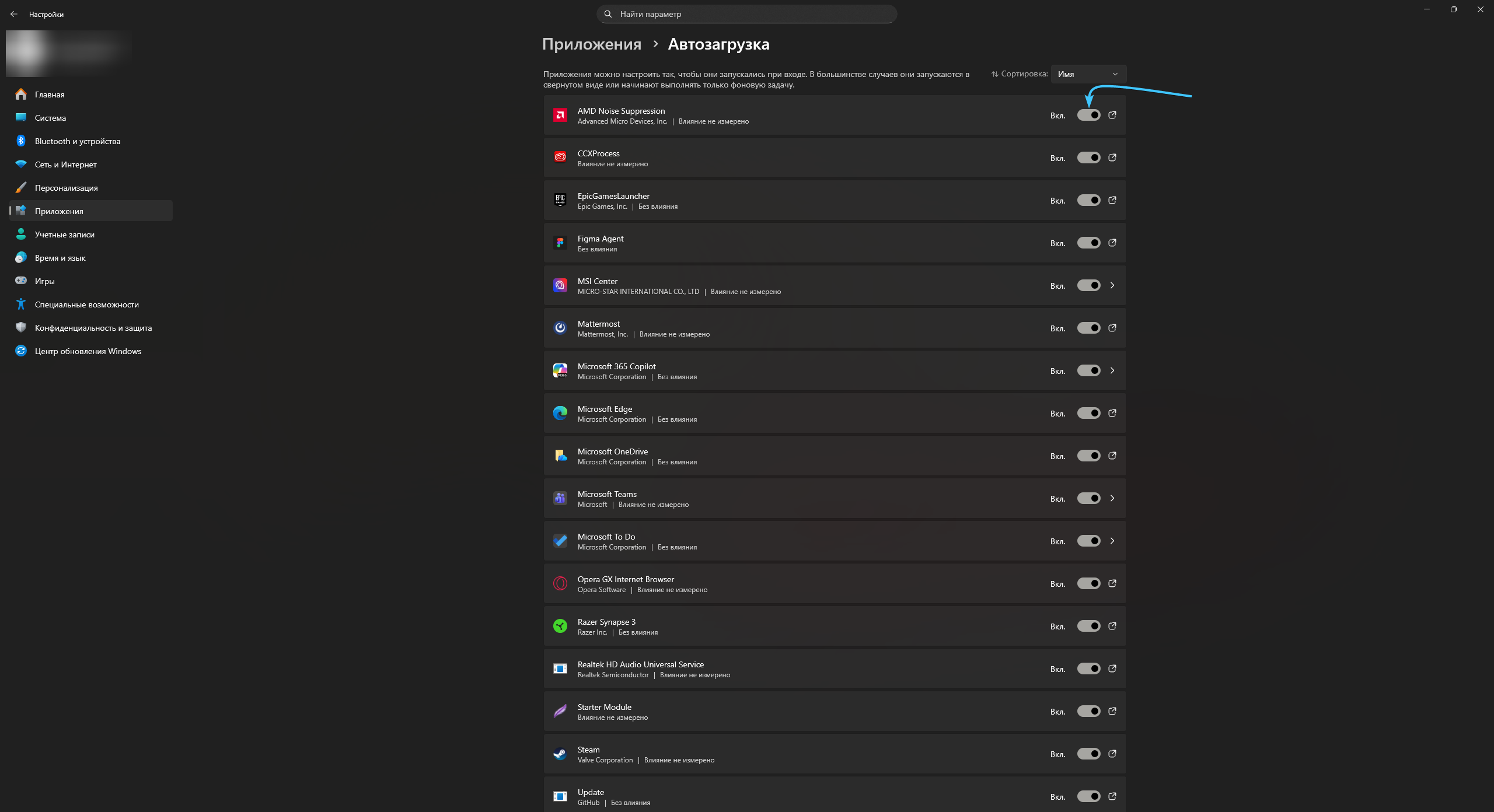Expand MSI Center entry chevron
The height and width of the screenshot is (812, 1494).
click(1112, 285)
